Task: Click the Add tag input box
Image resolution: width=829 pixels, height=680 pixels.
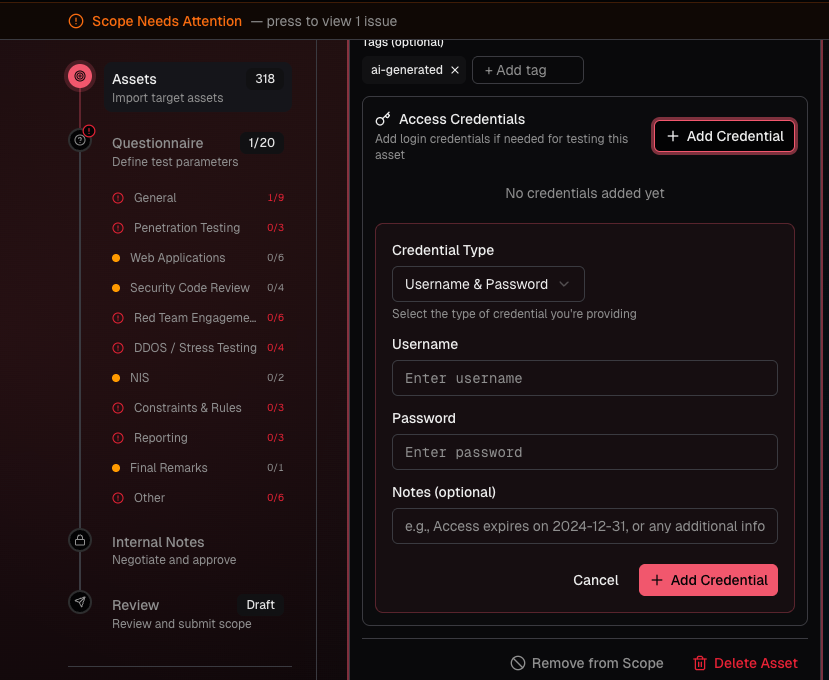Action: 527,70
